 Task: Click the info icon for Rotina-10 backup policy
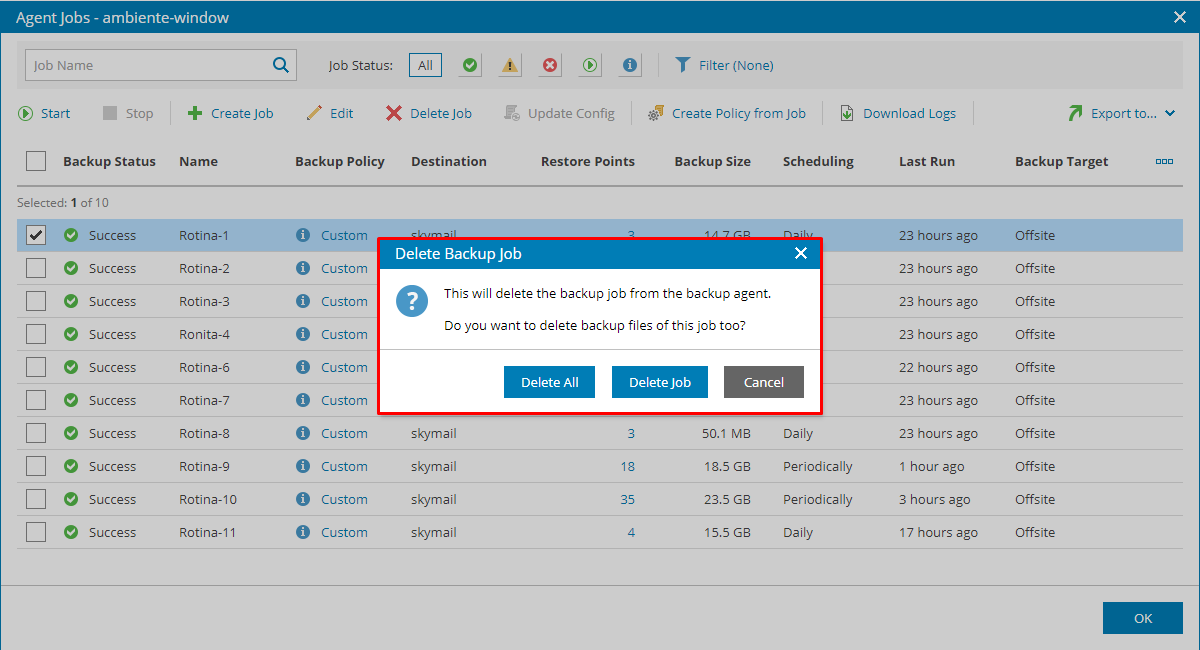pos(303,499)
